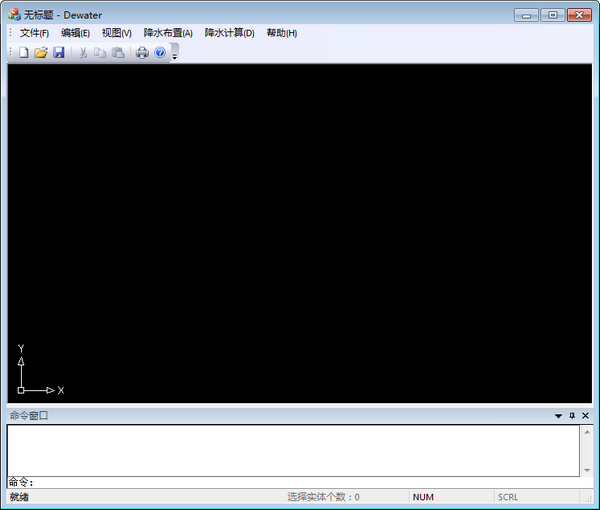
Task: Open the 降水布置(A) menu
Action: click(x=168, y=33)
